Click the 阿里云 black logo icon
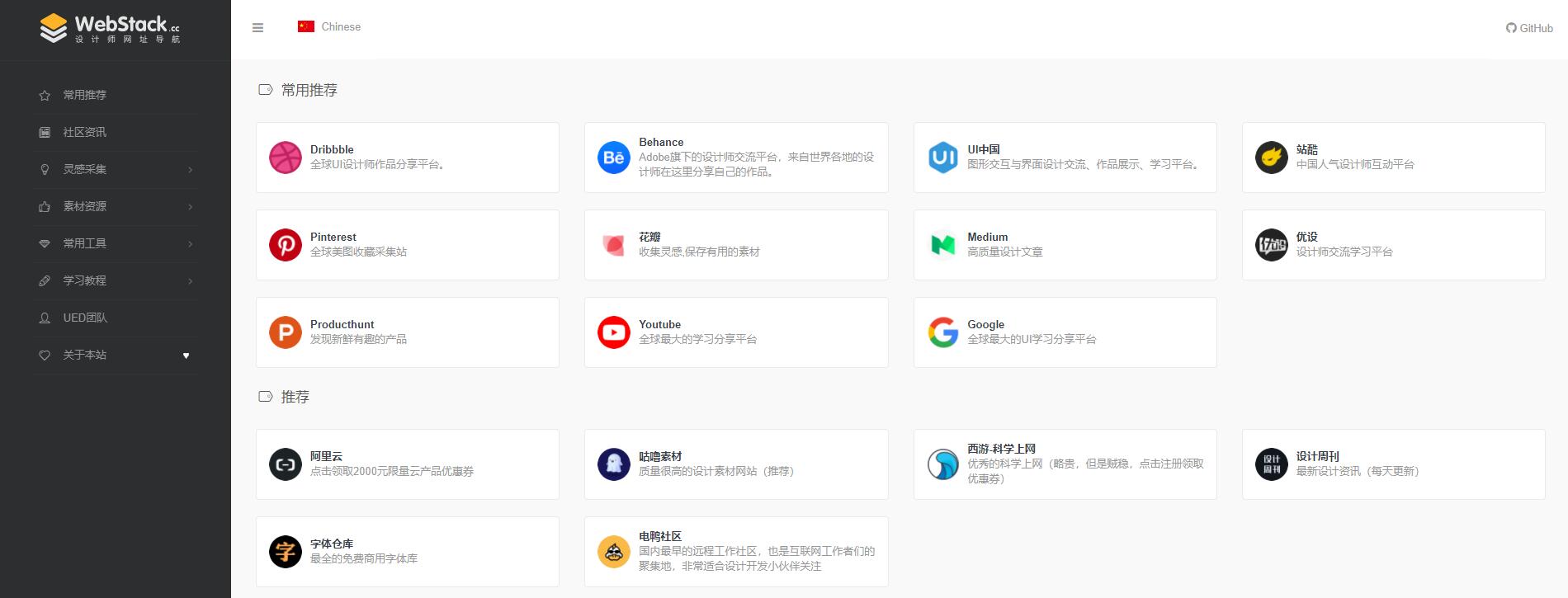The height and width of the screenshot is (598, 1568). (x=285, y=464)
